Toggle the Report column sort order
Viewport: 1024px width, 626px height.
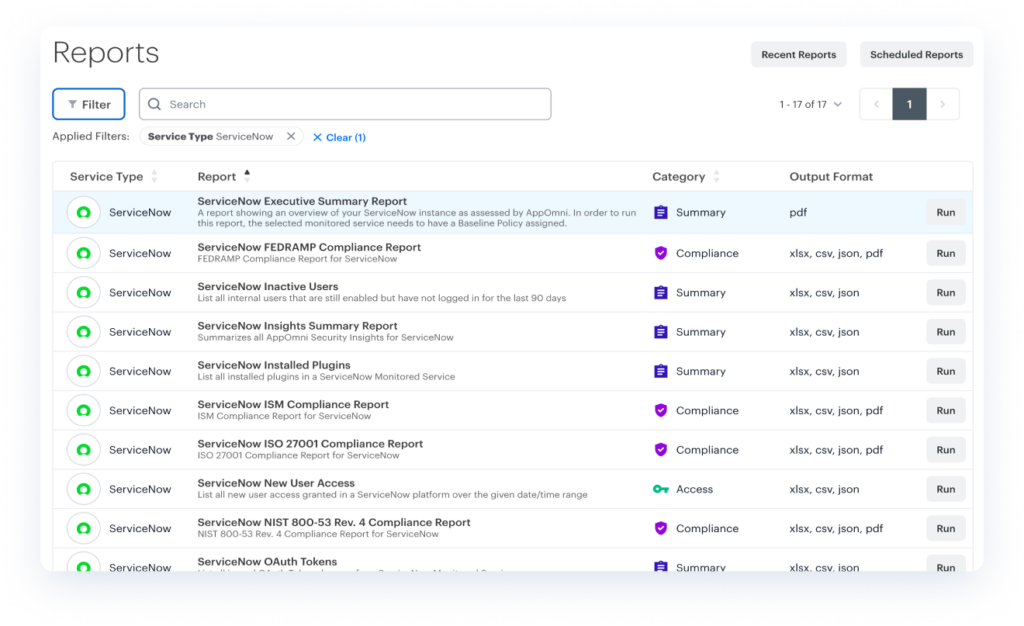point(247,176)
